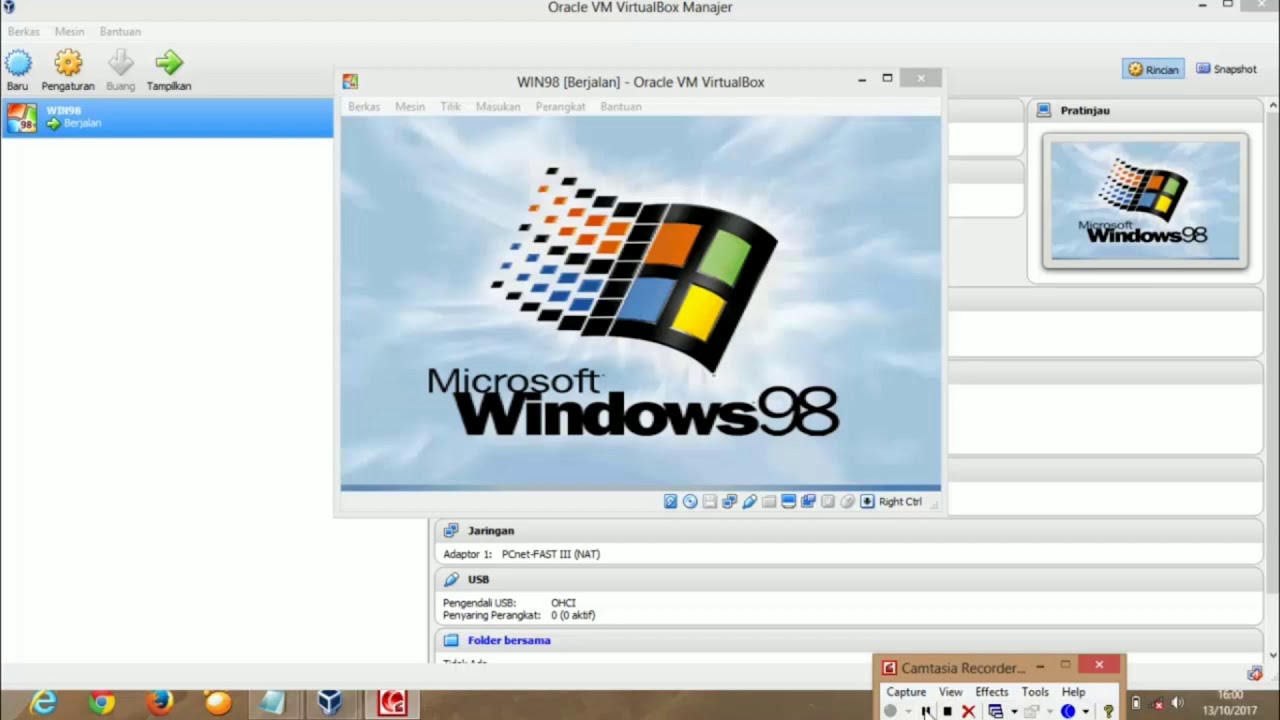Click keyboard capture arrow icon beside Right Ctrl

pyautogui.click(x=867, y=501)
